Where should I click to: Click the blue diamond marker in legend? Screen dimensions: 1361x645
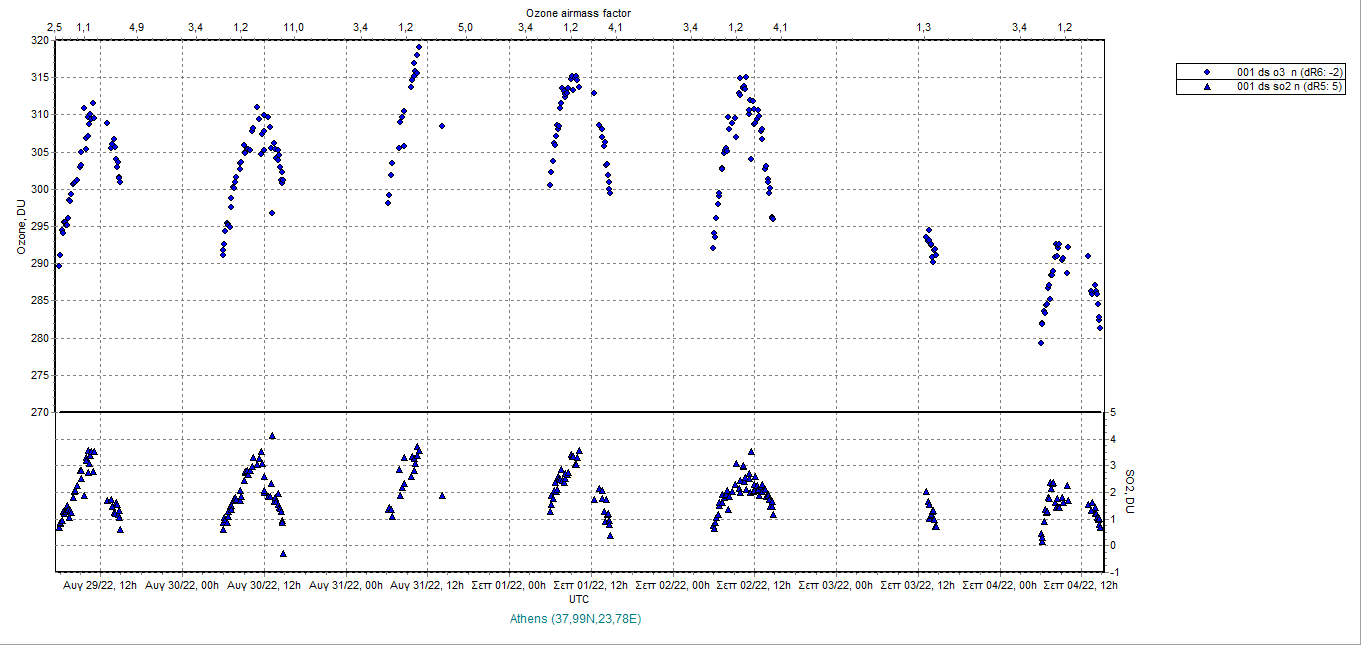pyautogui.click(x=1207, y=72)
